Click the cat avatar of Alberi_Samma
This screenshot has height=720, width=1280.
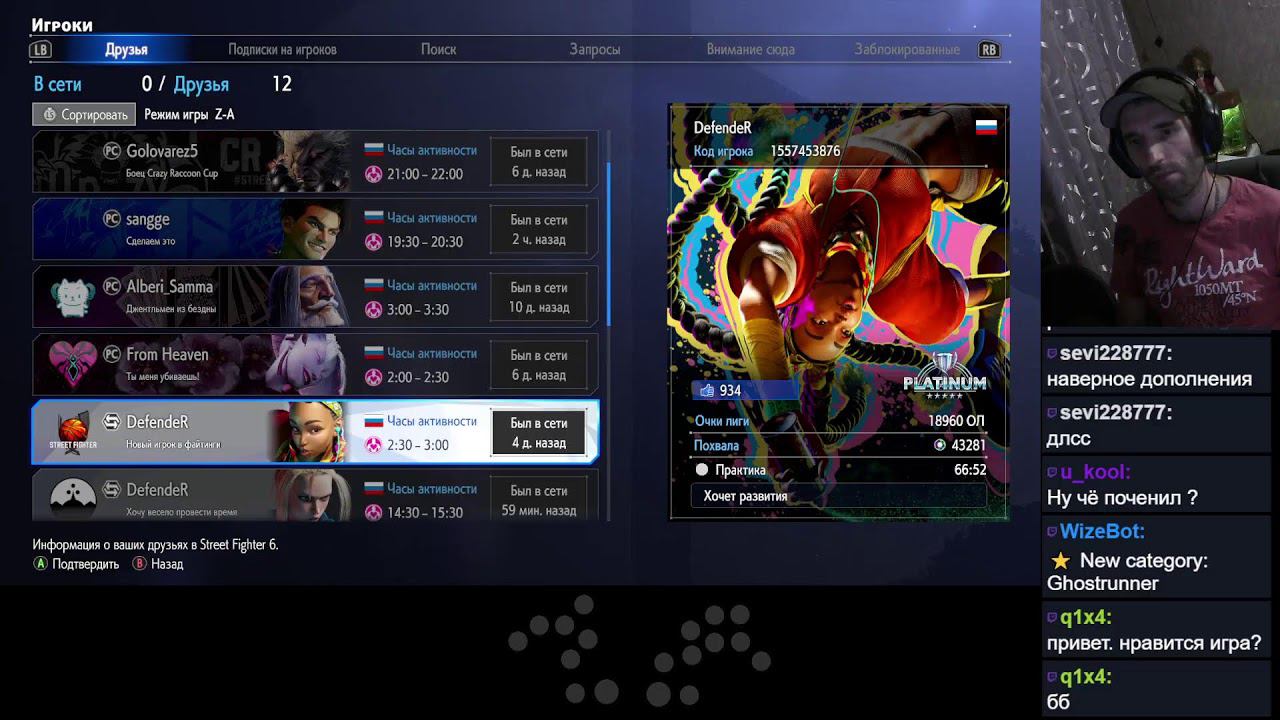point(73,297)
